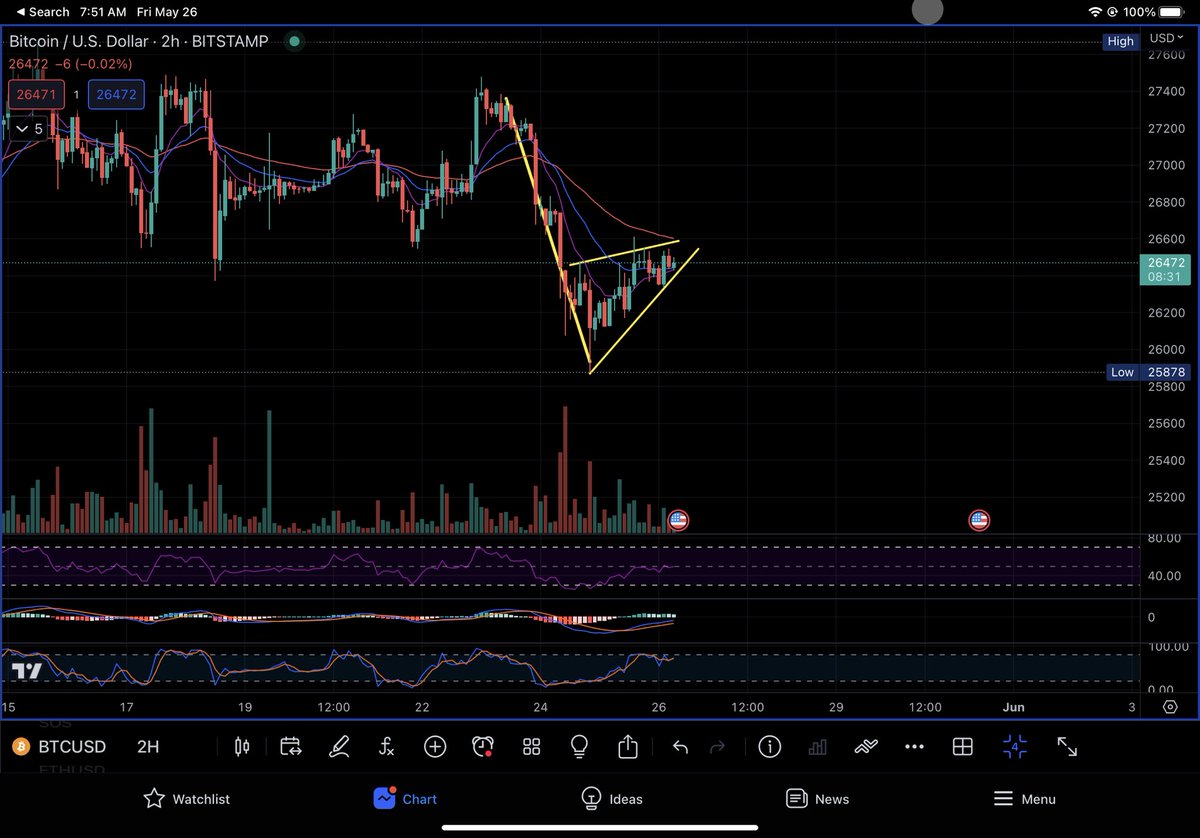Open chart settings gear on time axis
The image size is (1200, 838).
click(x=1170, y=707)
